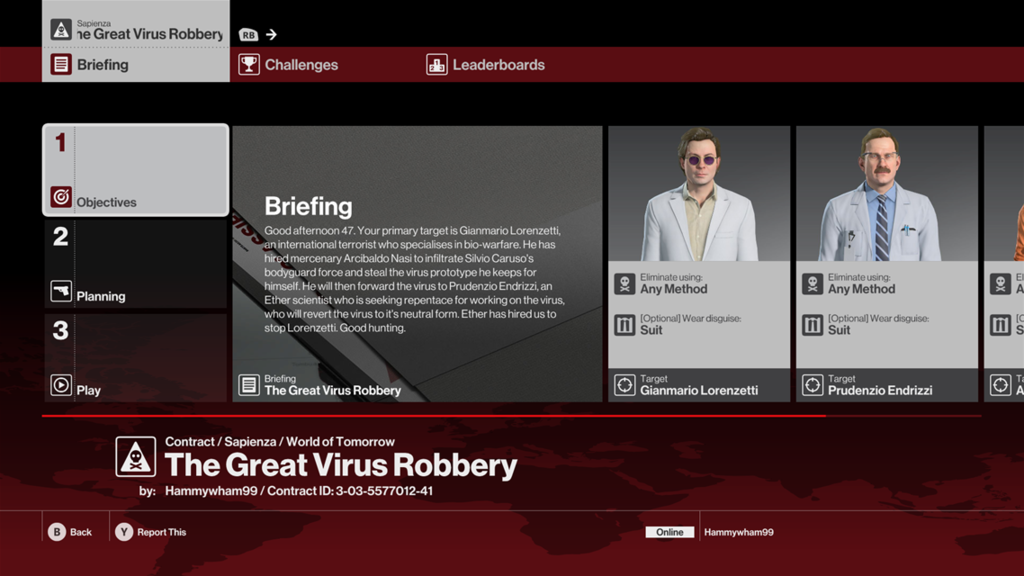The height and width of the screenshot is (576, 1024).
Task: Click the Briefing document icon in tab bar
Action: click(61, 65)
